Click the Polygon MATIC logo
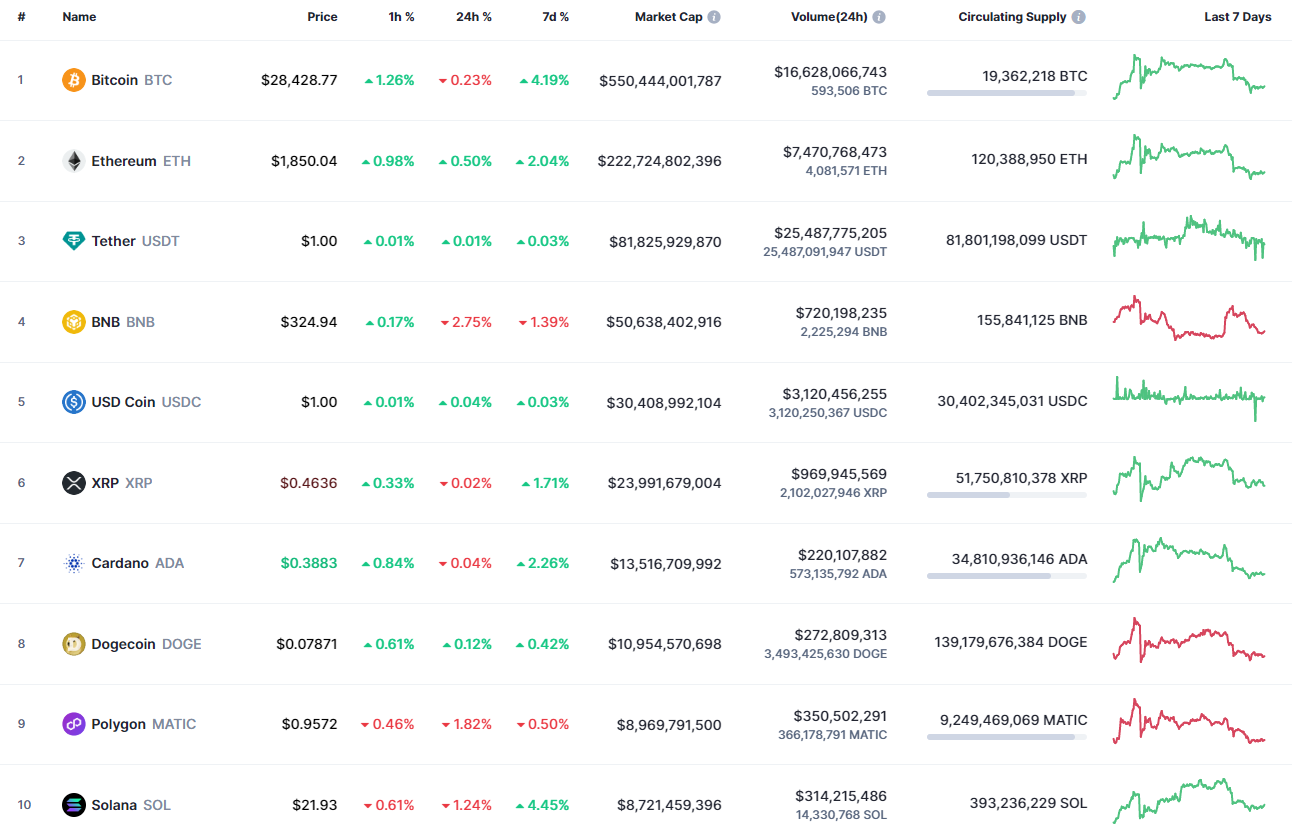1292x837 pixels. click(x=72, y=724)
